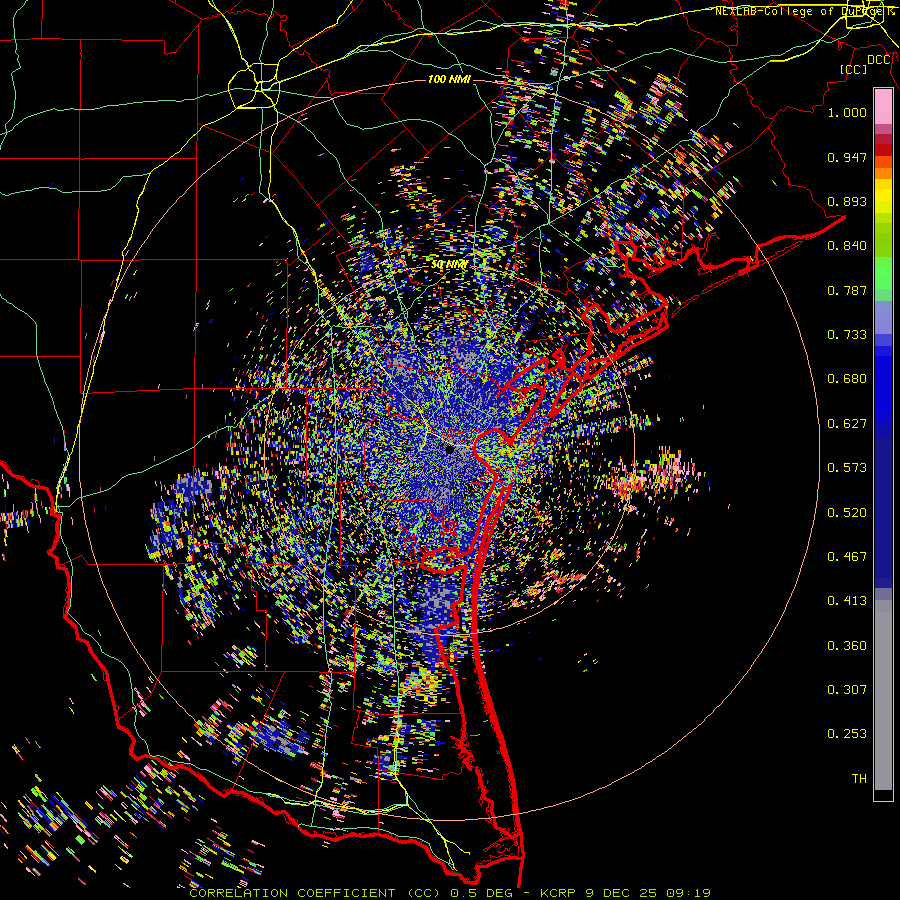Select the 0.947 scale value
The height and width of the screenshot is (900, 900).
coord(847,157)
